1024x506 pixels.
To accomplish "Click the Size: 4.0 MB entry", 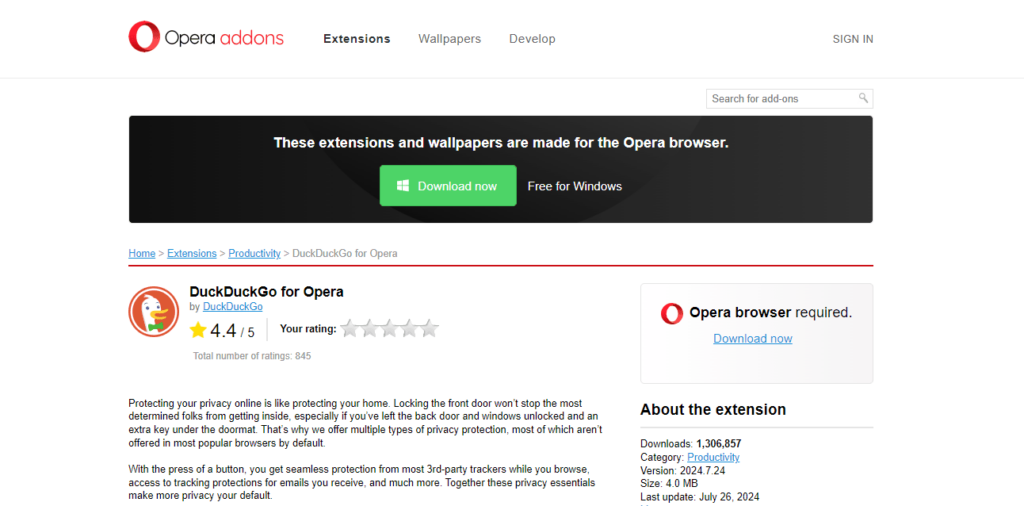I will point(669,483).
